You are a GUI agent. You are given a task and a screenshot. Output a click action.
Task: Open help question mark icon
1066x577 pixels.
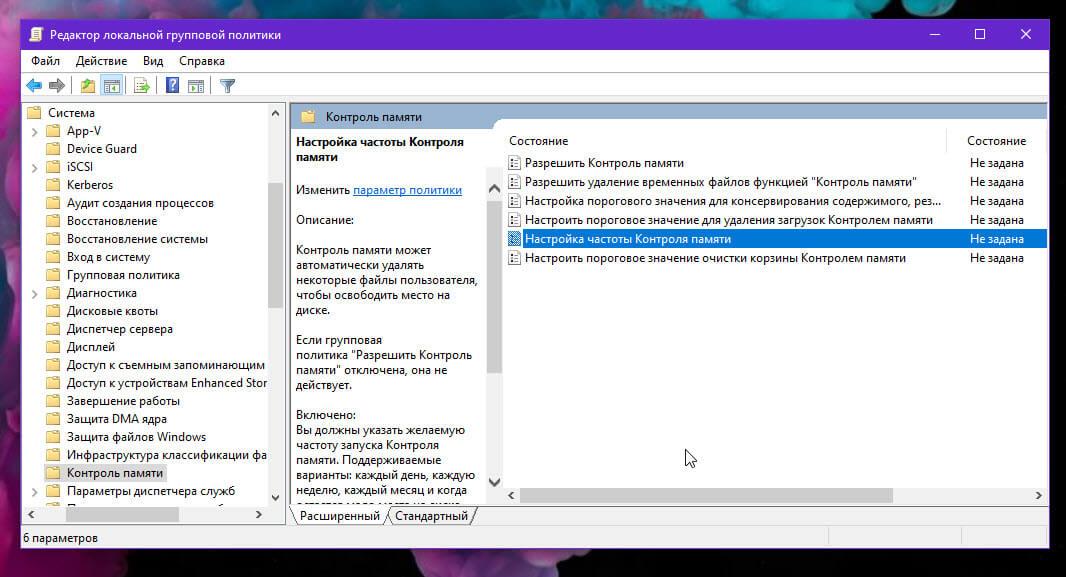(x=173, y=86)
